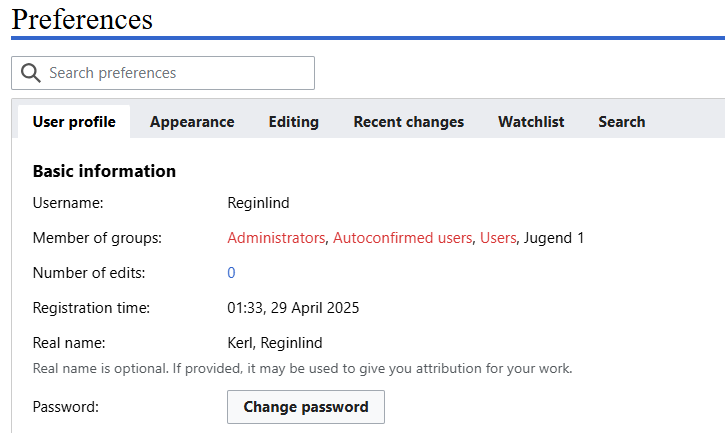Go to the Editing tab
Image resolution: width=725 pixels, height=433 pixels.
[x=293, y=122]
